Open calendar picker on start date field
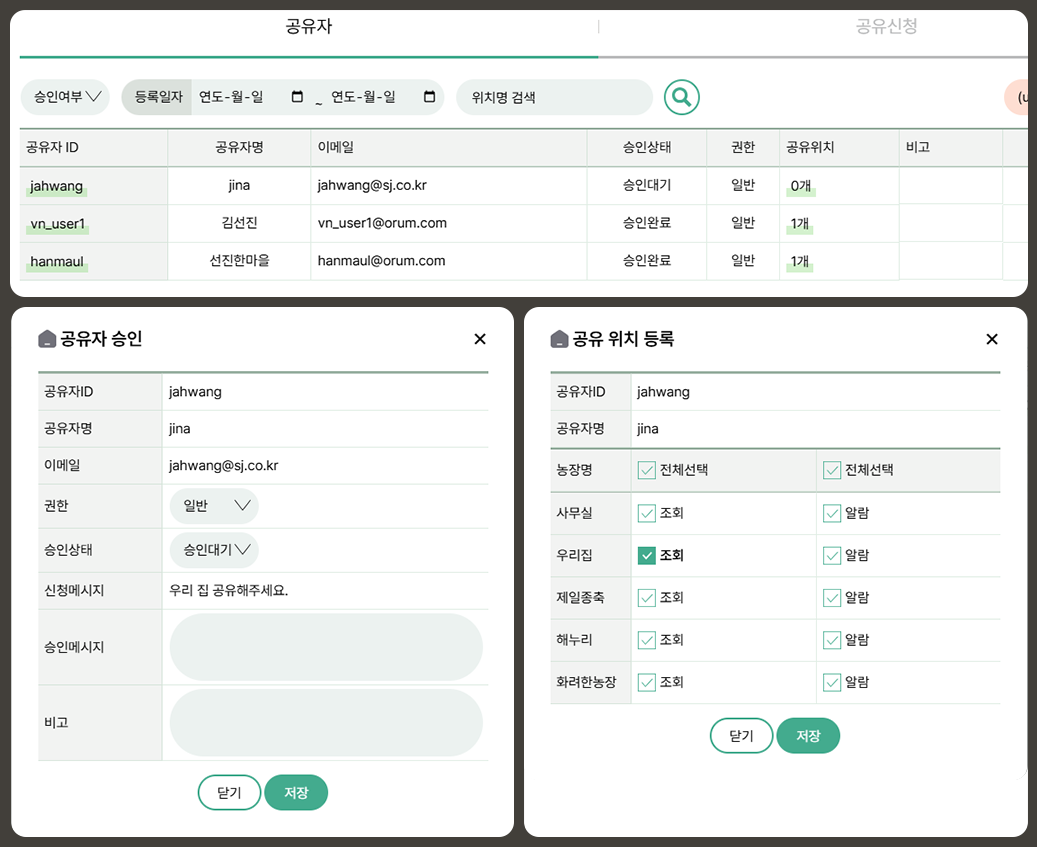Viewport: 1037px width, 847px height. point(297,97)
